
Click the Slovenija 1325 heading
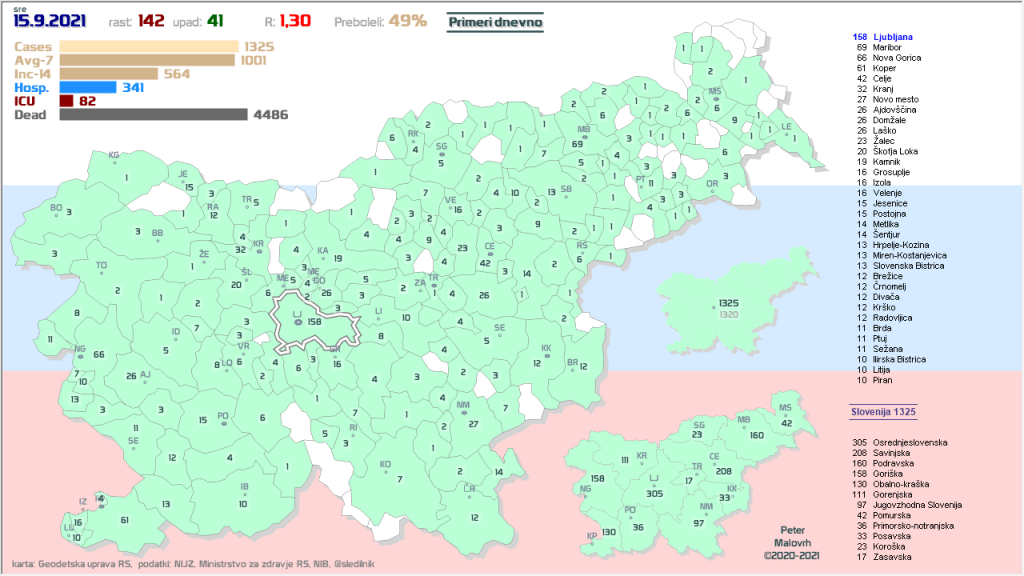[x=884, y=411]
